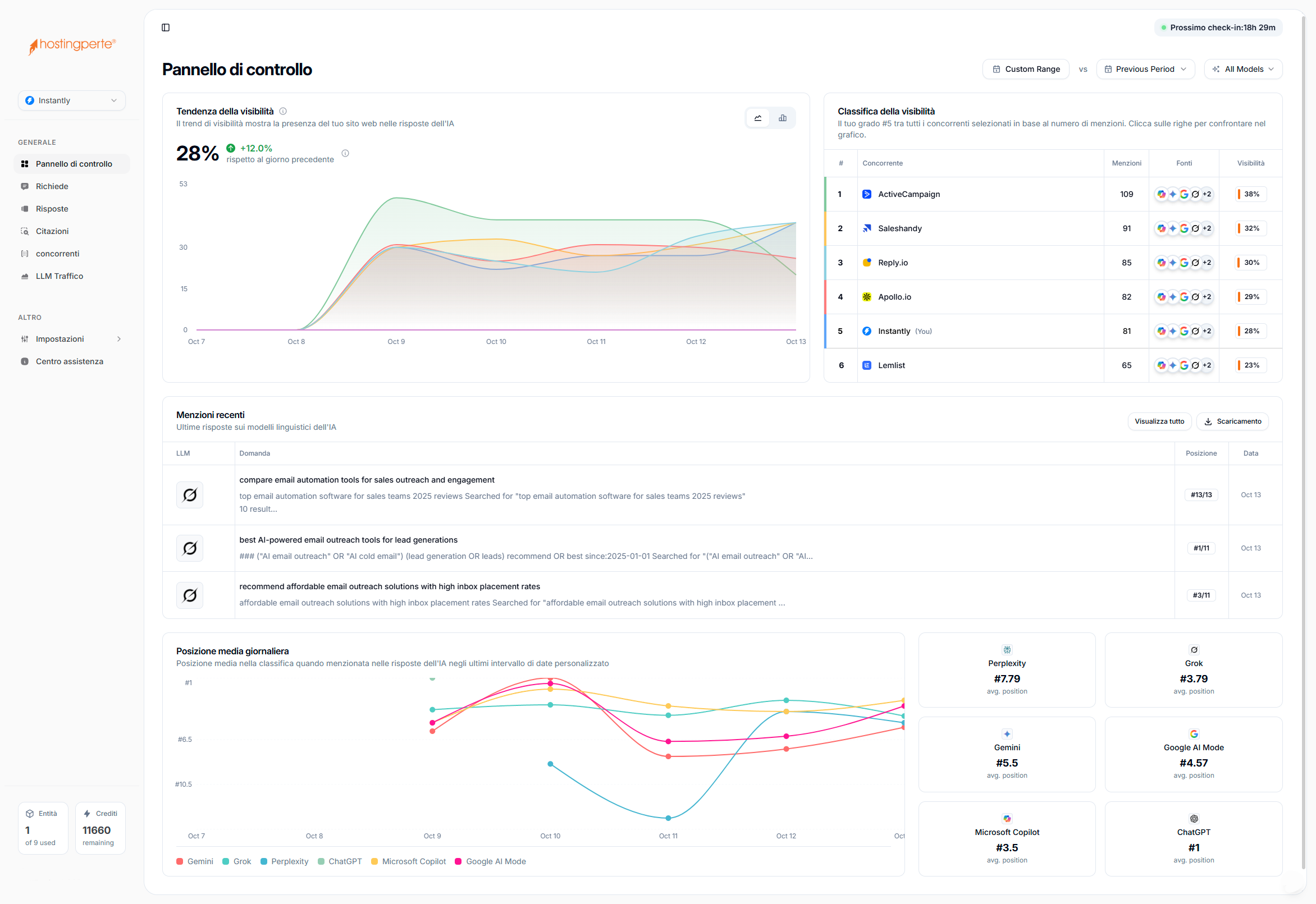This screenshot has height=904, width=1316.
Task: Switch visibility trend to bar chart view
Action: 782,118
